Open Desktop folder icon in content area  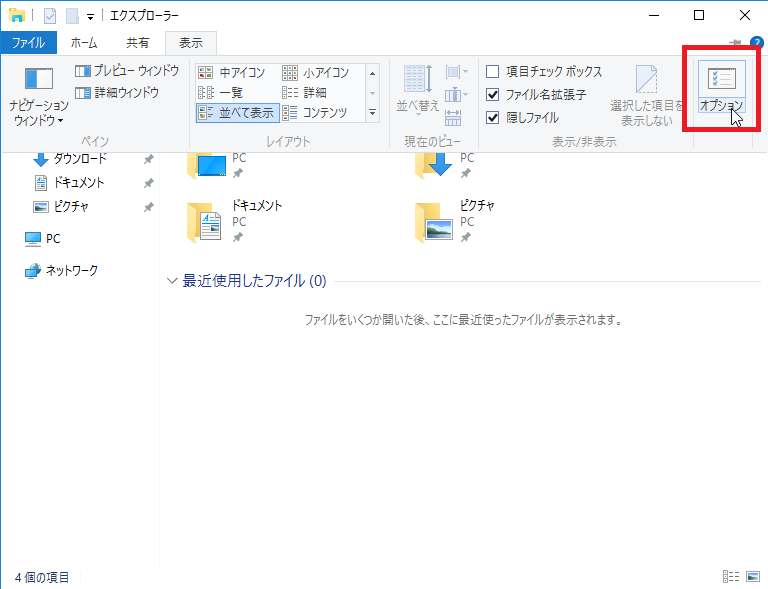coord(207,165)
